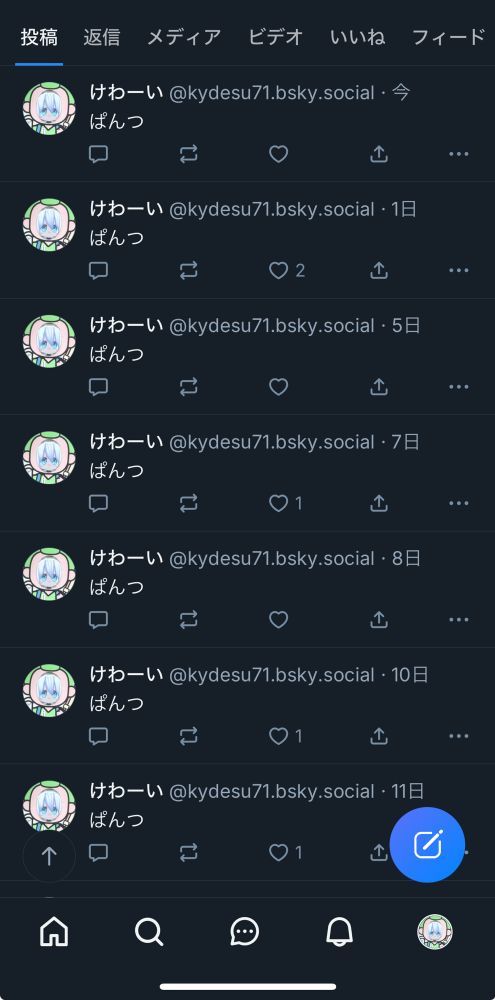495x1000 pixels.
Task: Switch to the 返信 tab
Action: (x=101, y=37)
